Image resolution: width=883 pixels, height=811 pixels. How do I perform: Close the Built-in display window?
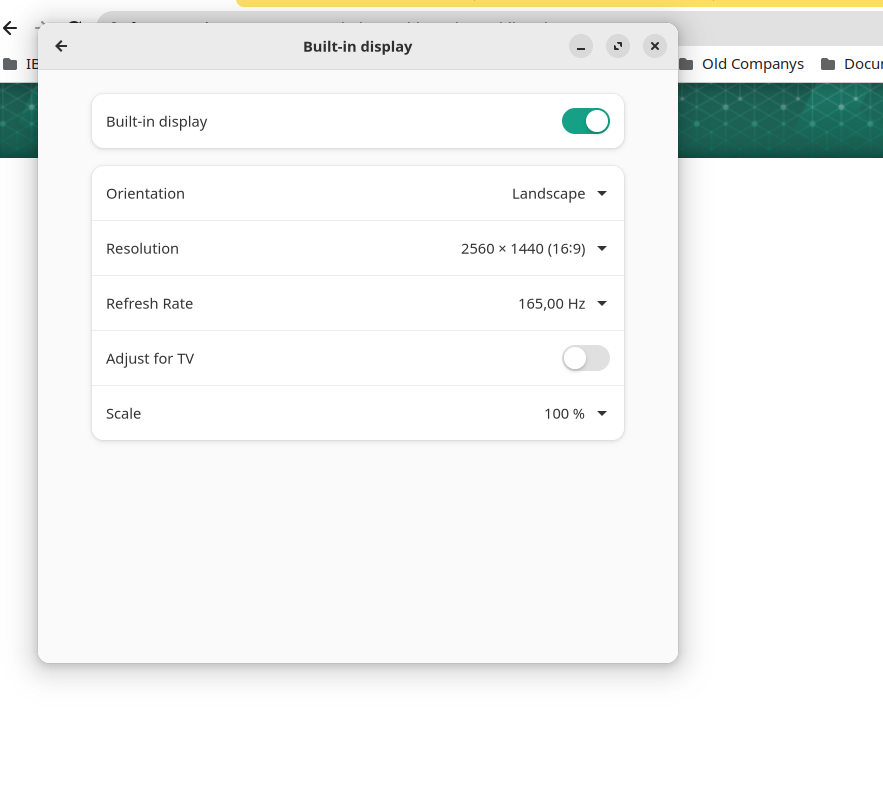(655, 46)
